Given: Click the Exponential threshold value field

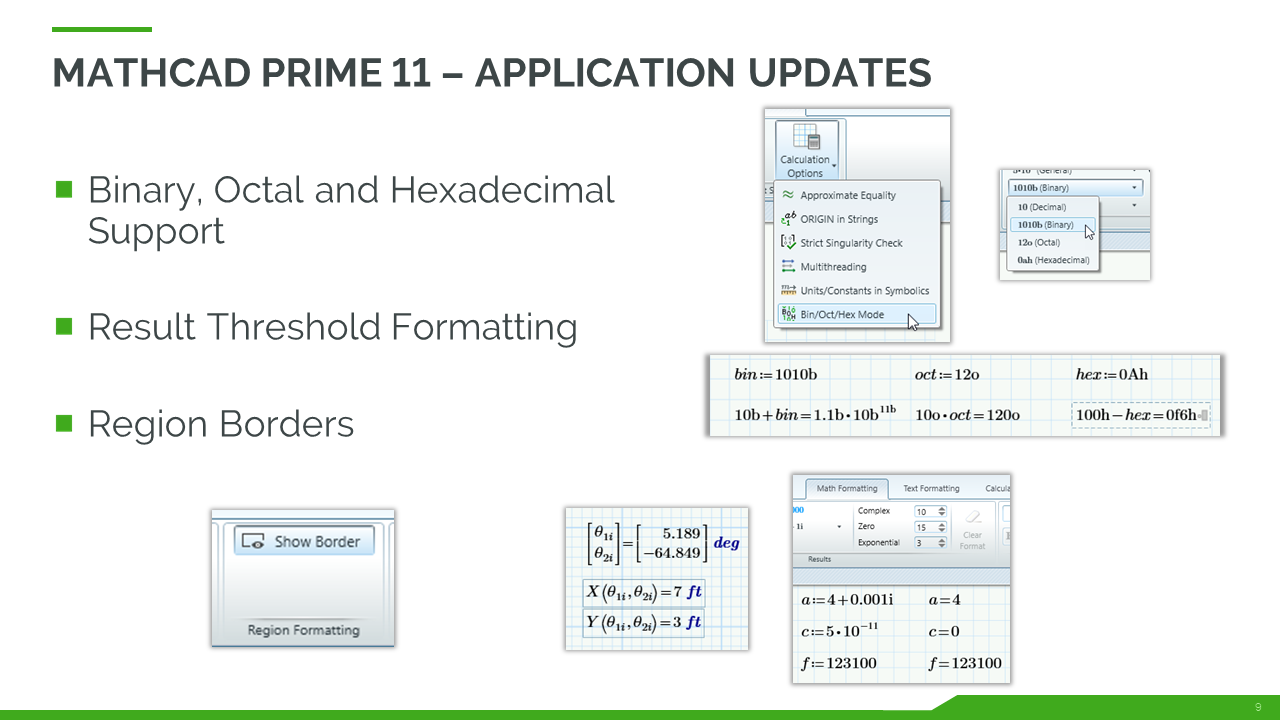Looking at the screenshot, I should coord(924,542).
